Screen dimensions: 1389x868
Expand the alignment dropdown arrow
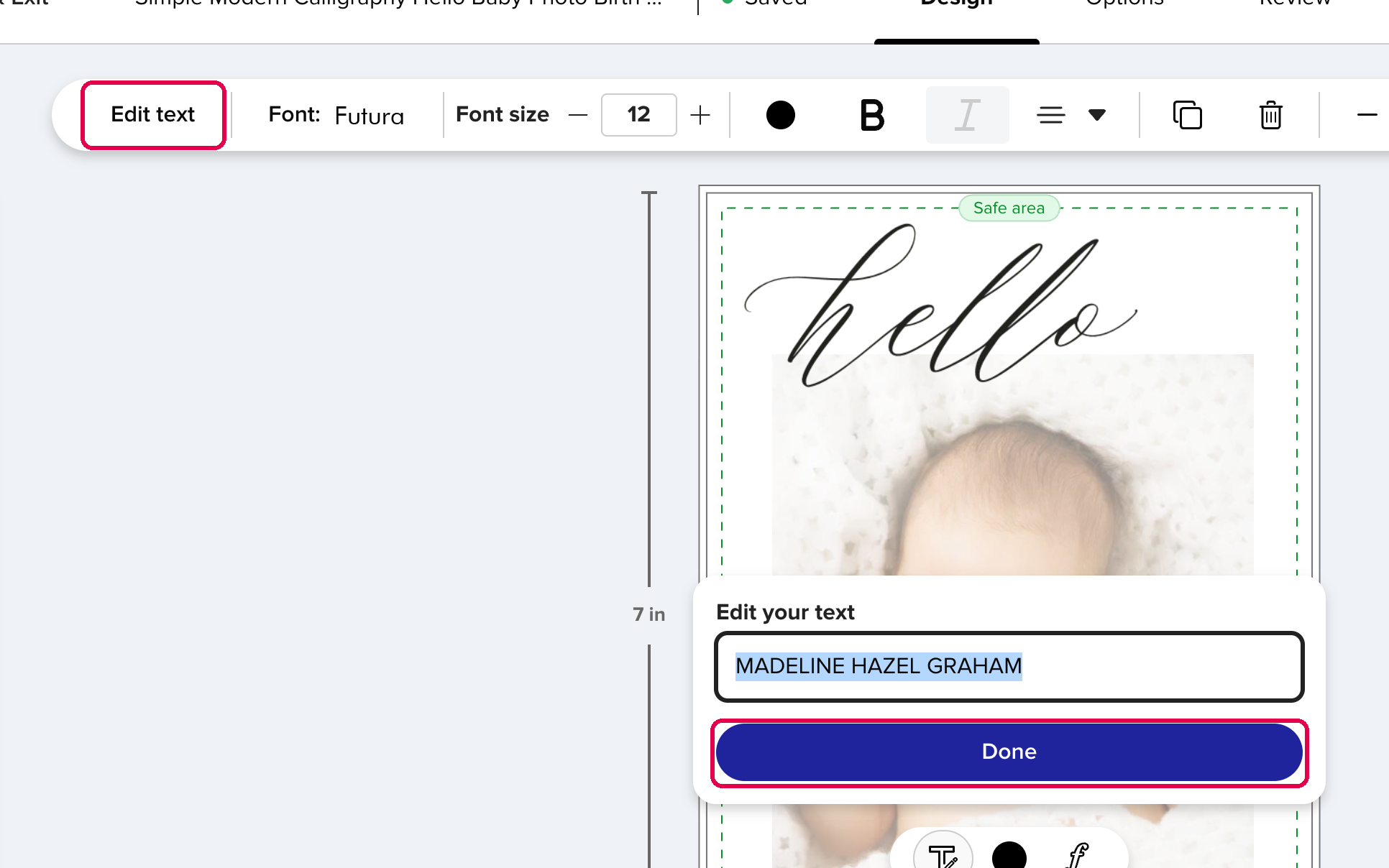click(x=1096, y=115)
